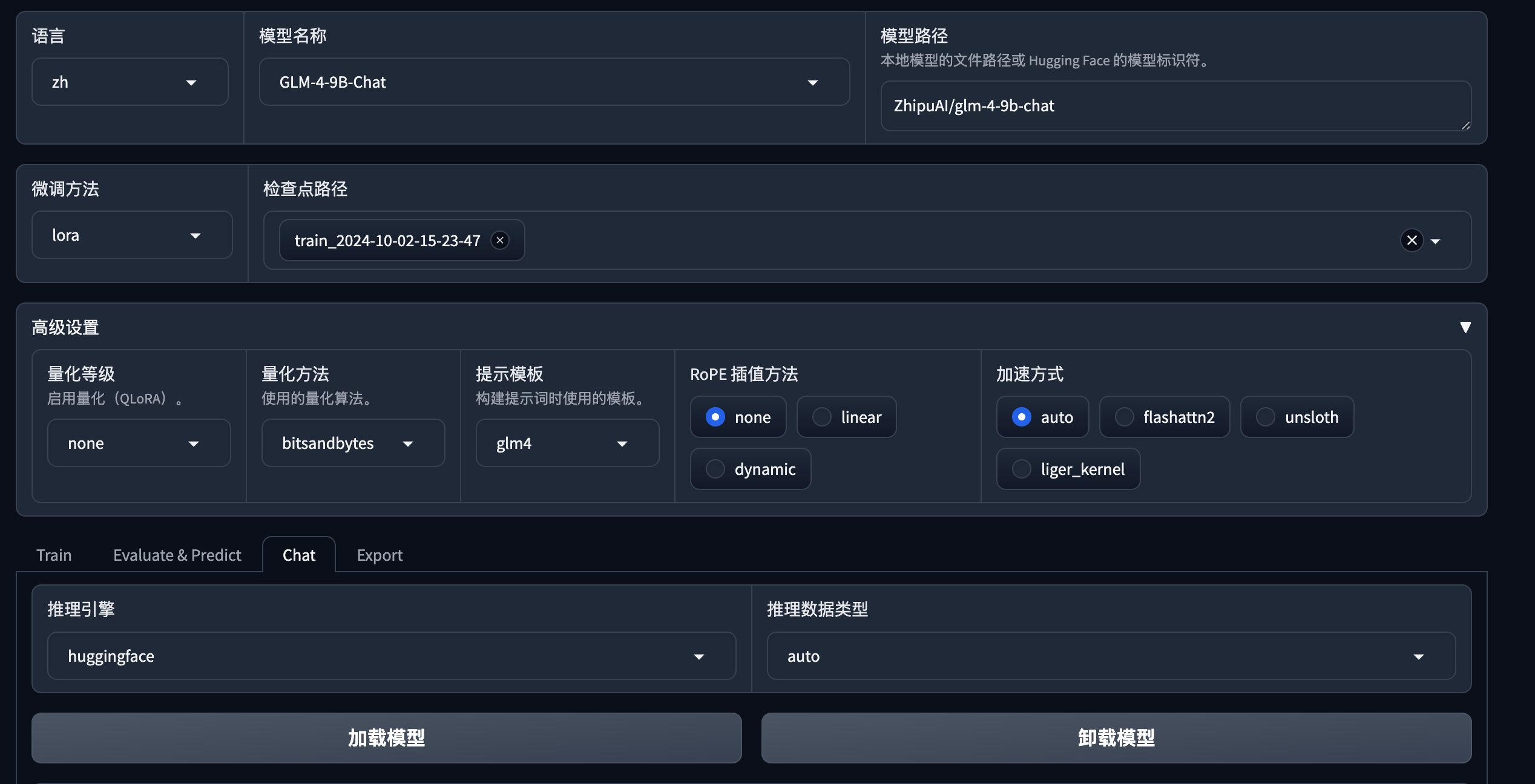This screenshot has width=1535, height=784.
Task: Click the 卸载模型 button
Action: pos(1117,738)
